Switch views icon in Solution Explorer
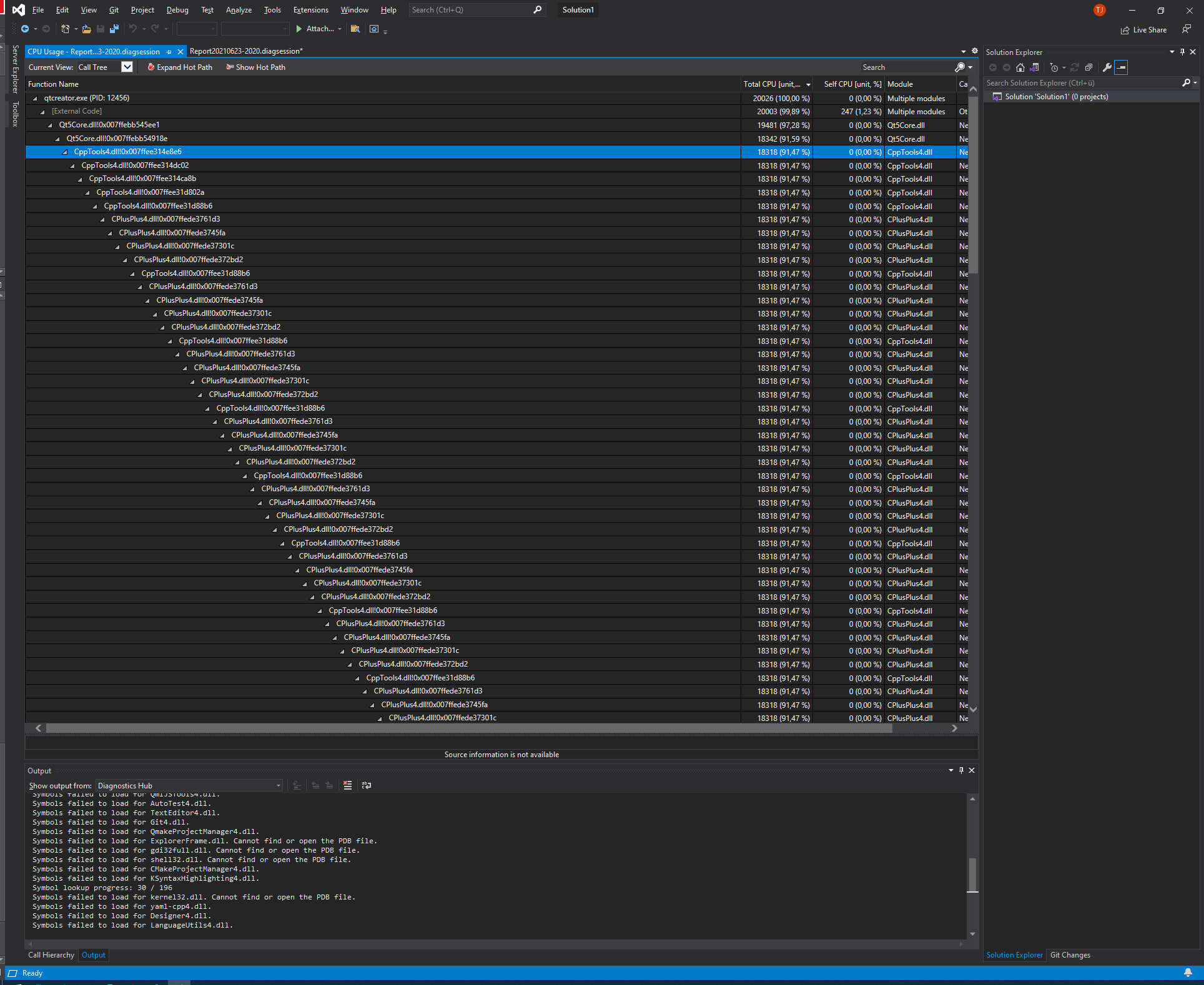 tap(1034, 67)
